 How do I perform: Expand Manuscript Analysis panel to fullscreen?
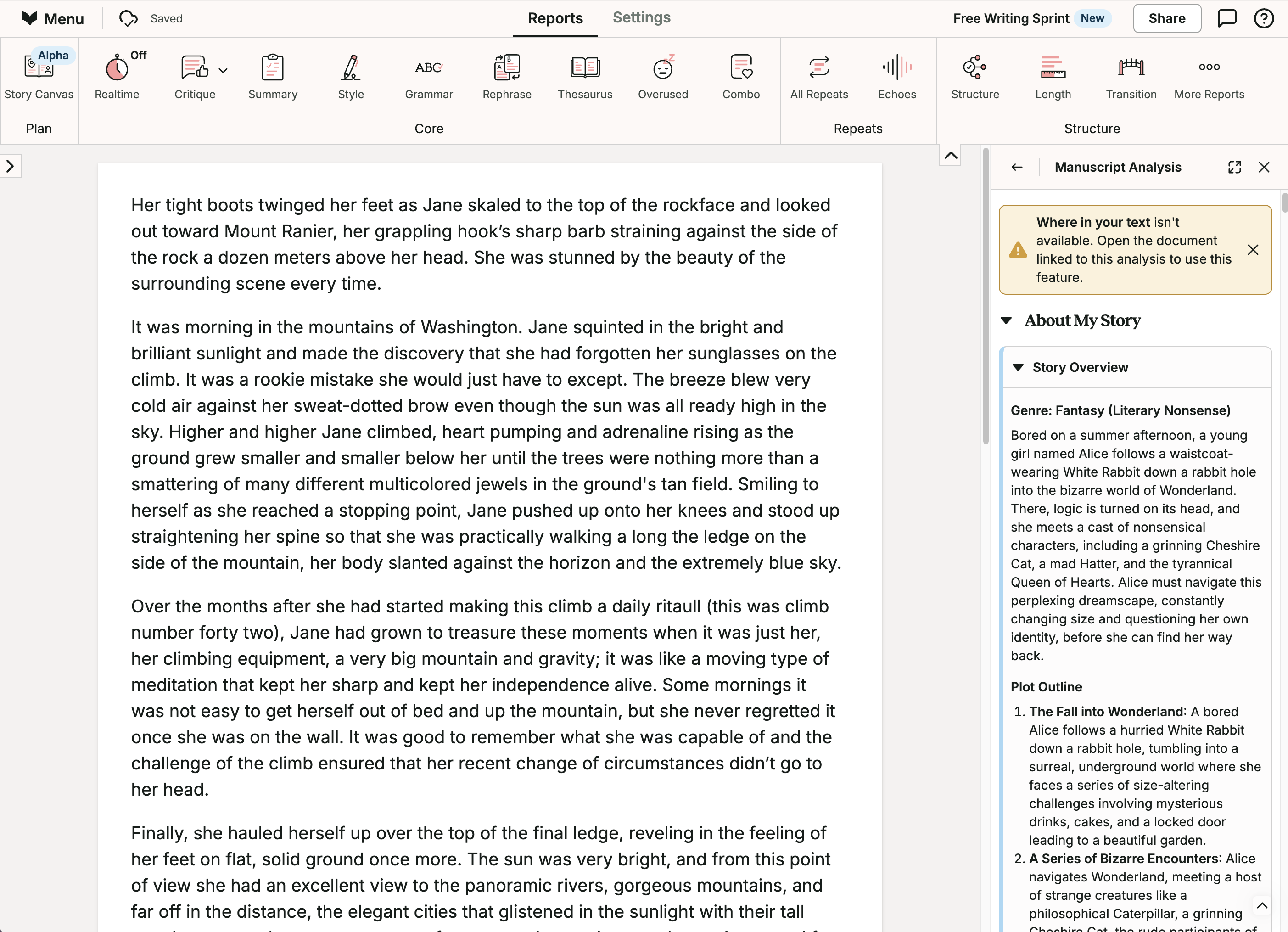1234,168
